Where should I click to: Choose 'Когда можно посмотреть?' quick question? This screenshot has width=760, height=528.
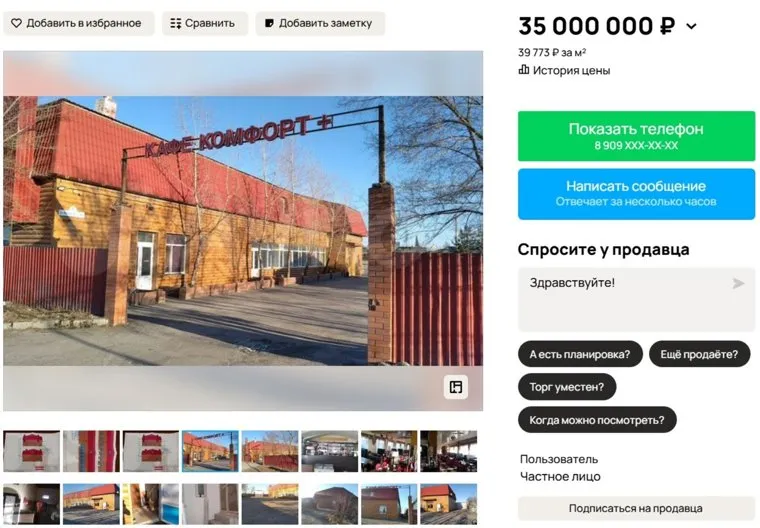click(597, 420)
